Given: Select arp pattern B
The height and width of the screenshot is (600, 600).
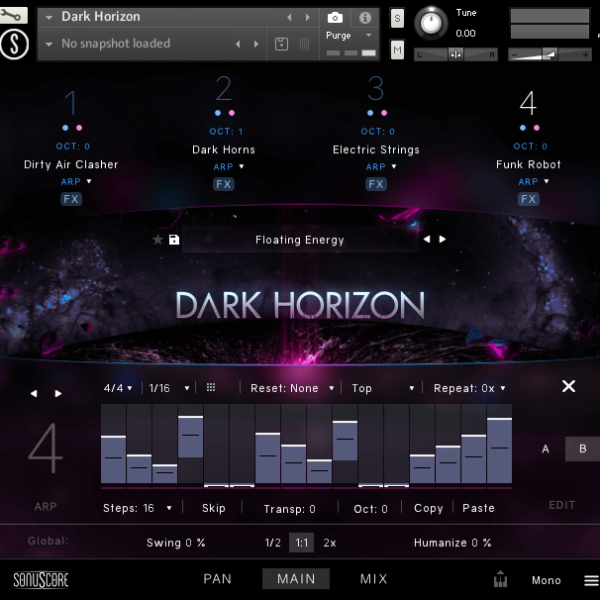Looking at the screenshot, I should point(582,449).
